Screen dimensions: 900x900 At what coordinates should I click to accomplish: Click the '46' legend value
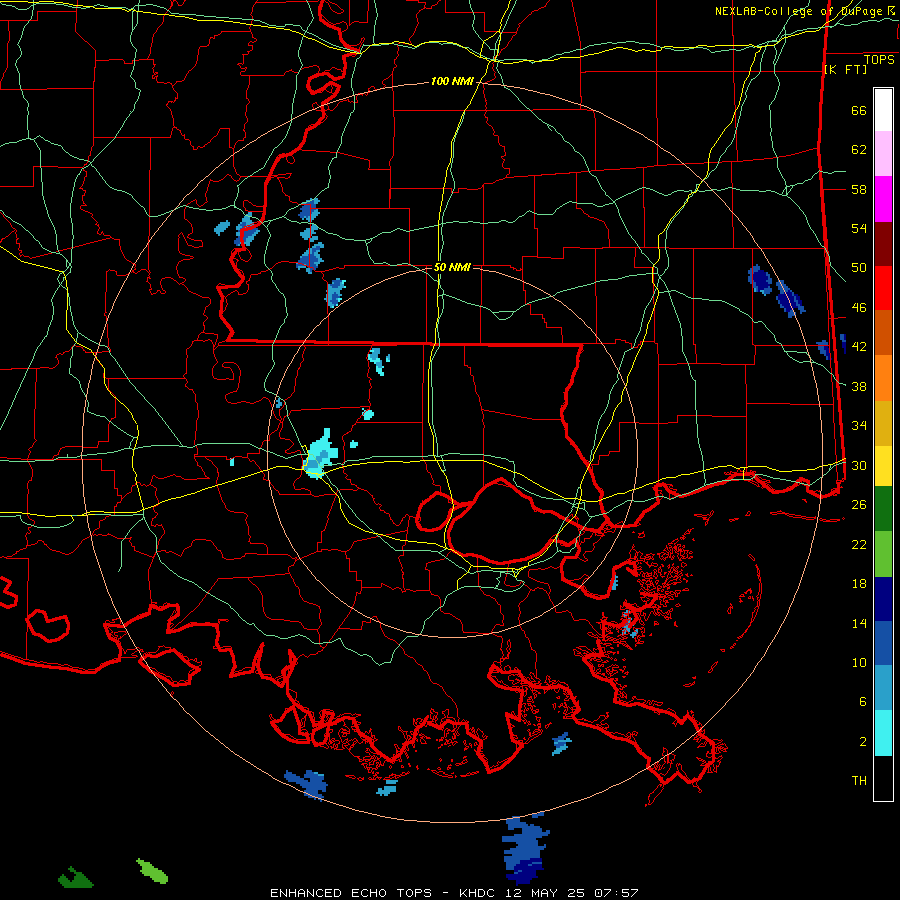[x=859, y=308]
